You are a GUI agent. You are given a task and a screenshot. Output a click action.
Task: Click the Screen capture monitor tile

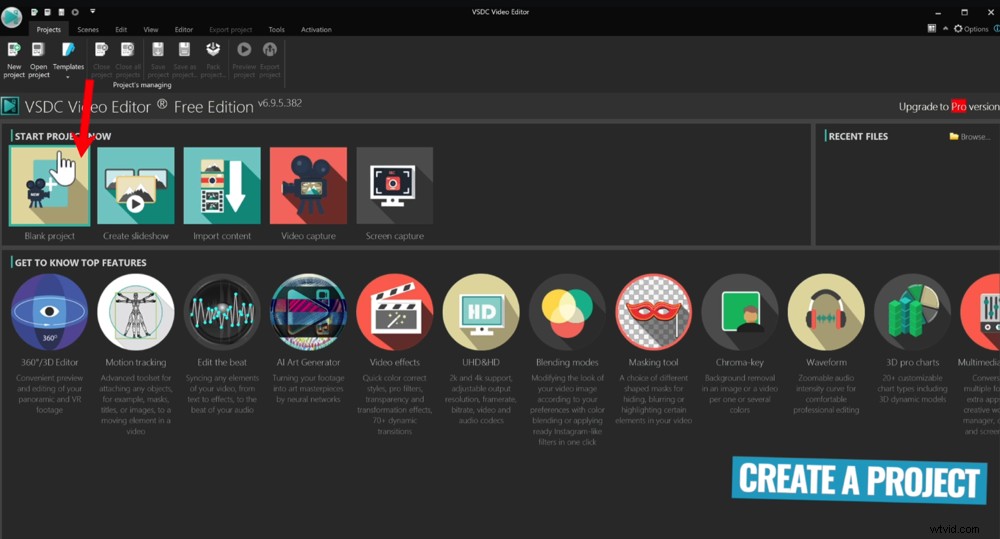click(395, 186)
